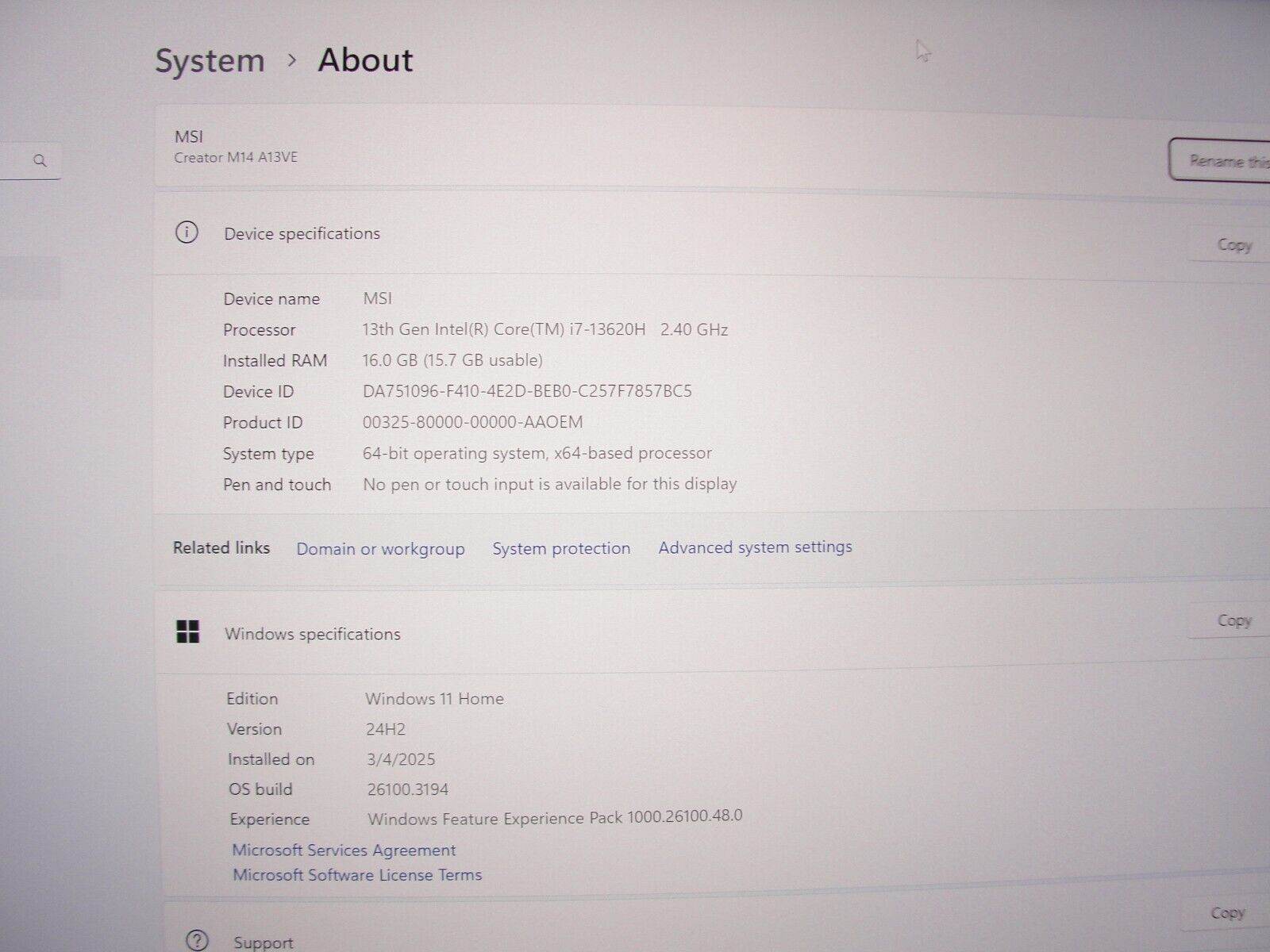Screen dimensions: 1270x952
Task: Open System protection settings
Action: (x=561, y=547)
